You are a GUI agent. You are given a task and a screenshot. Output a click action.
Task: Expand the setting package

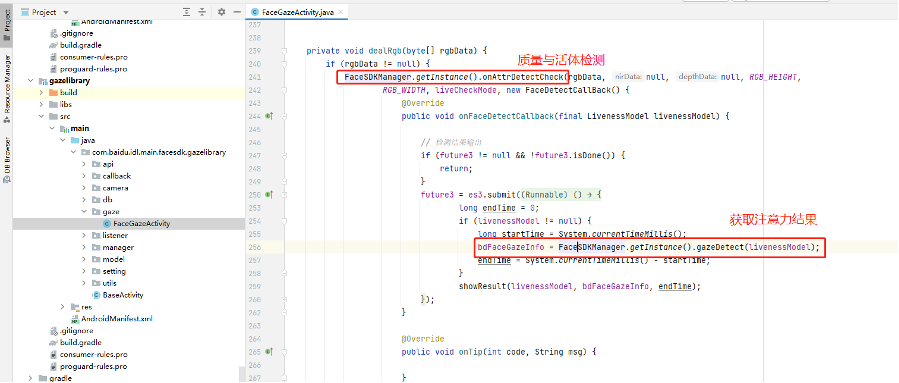point(84,271)
